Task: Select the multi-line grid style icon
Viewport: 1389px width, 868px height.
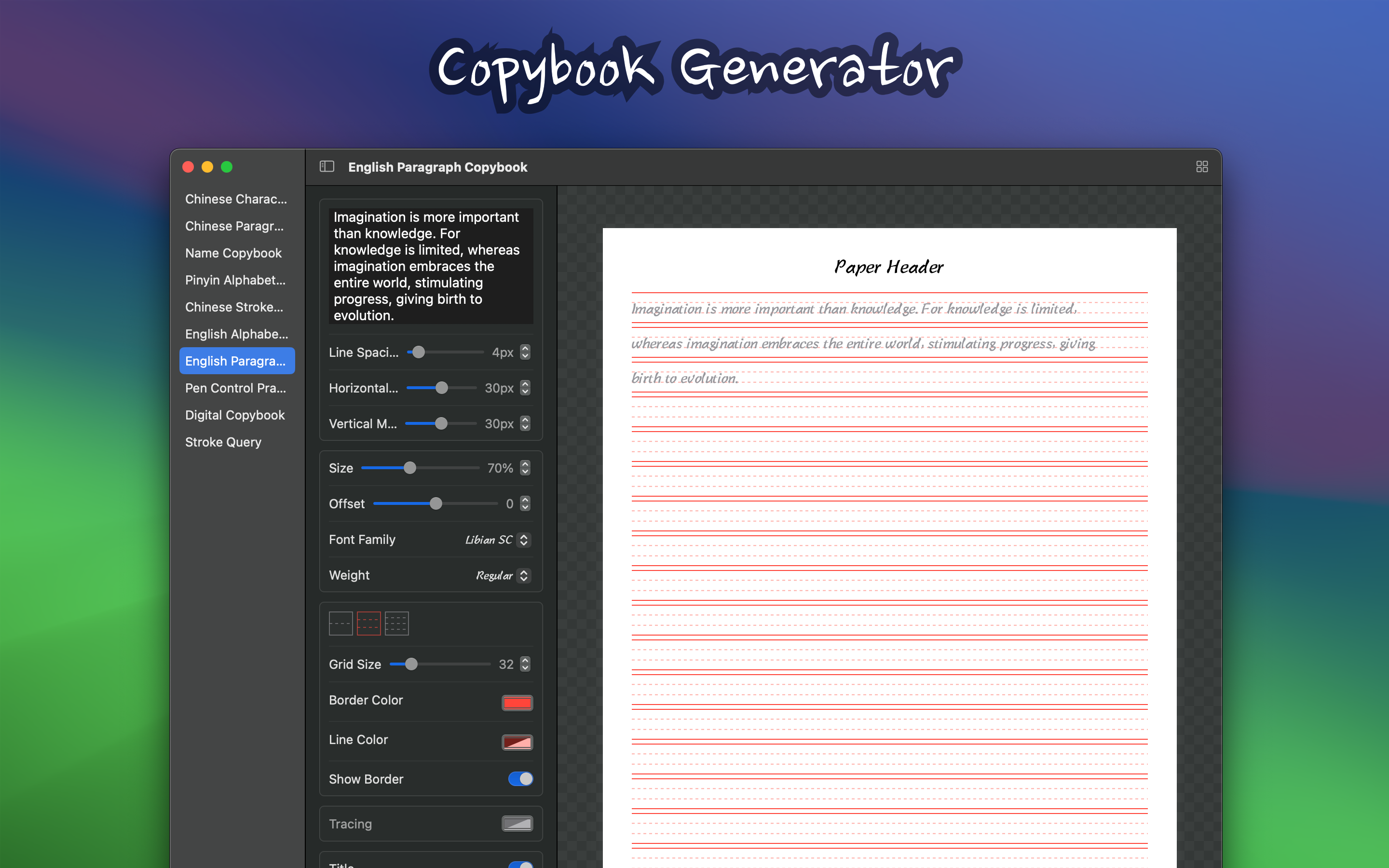Action: [396, 624]
